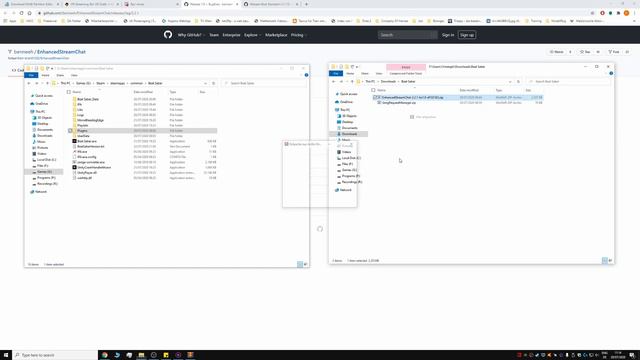Select the Beat Saber.exe application

(x=87, y=141)
